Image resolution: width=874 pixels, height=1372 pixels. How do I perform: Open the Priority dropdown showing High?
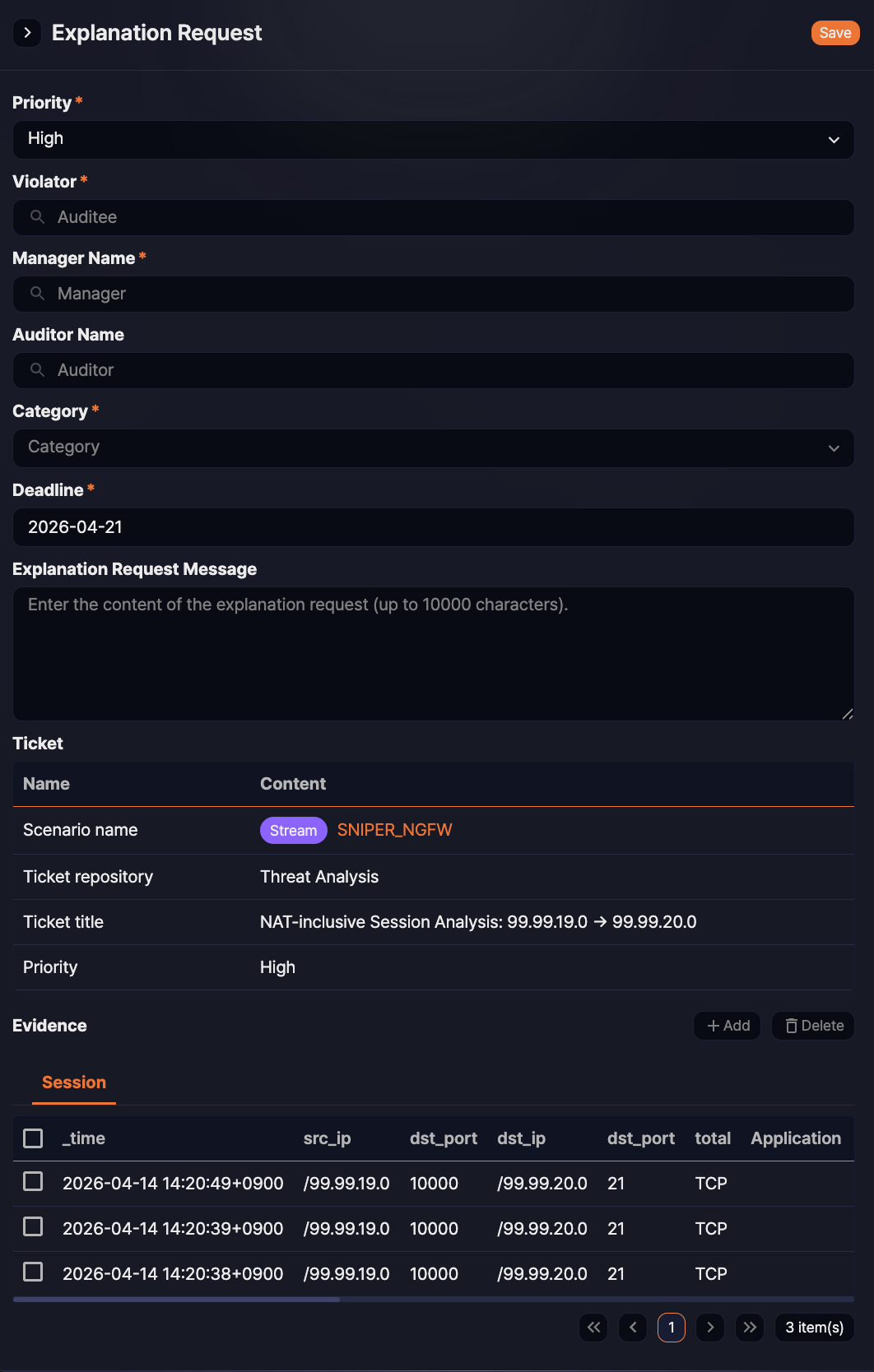pyautogui.click(x=433, y=139)
